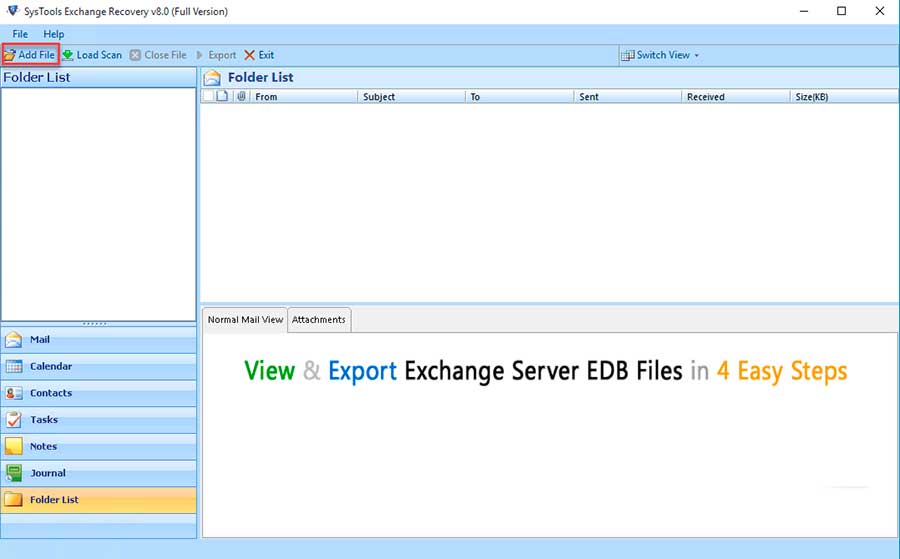Sort by the Sent column header
The width and height of the screenshot is (900, 559).
coord(628,97)
